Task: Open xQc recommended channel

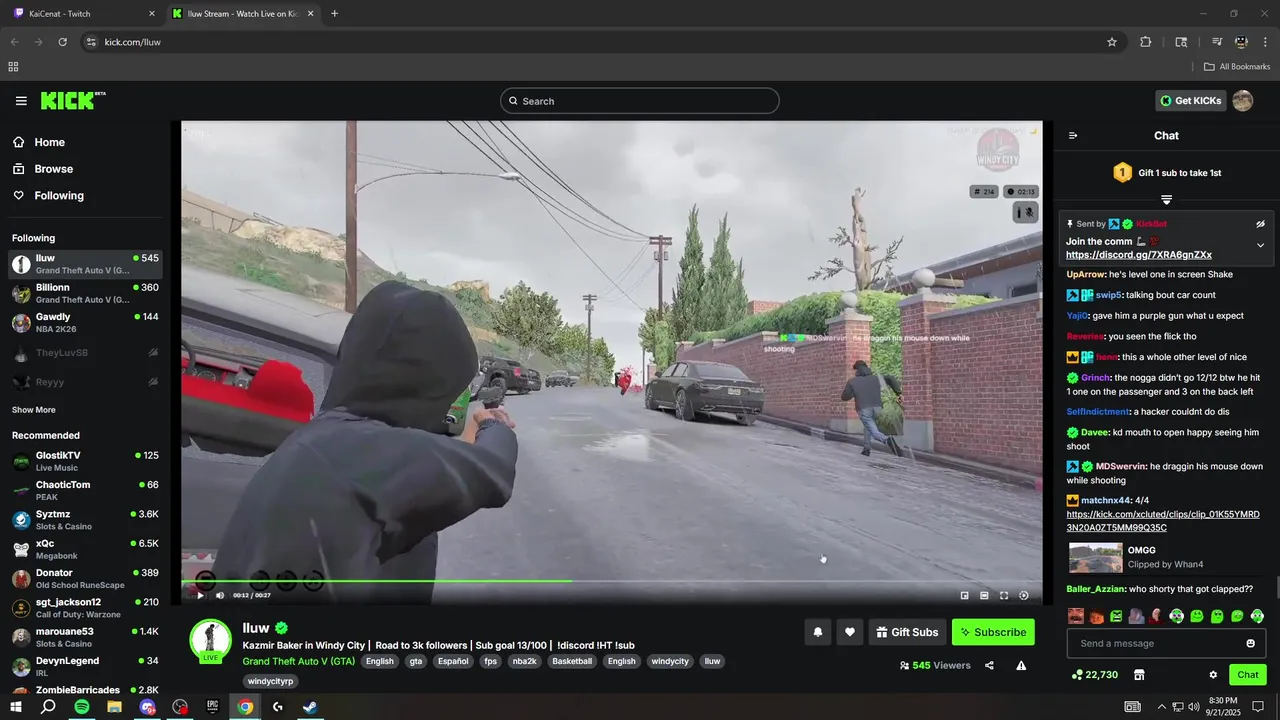Action: tap(86, 549)
